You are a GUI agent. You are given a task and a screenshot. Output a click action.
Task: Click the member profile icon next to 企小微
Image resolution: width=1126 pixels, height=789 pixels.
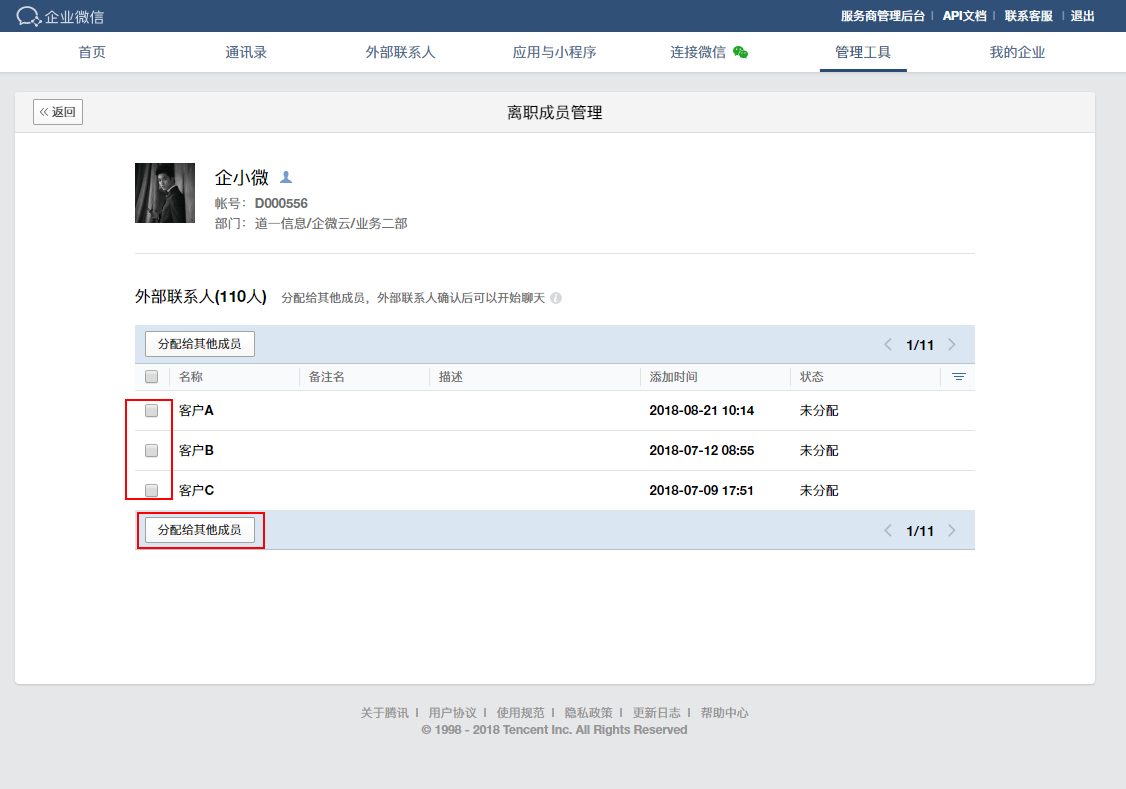point(286,176)
